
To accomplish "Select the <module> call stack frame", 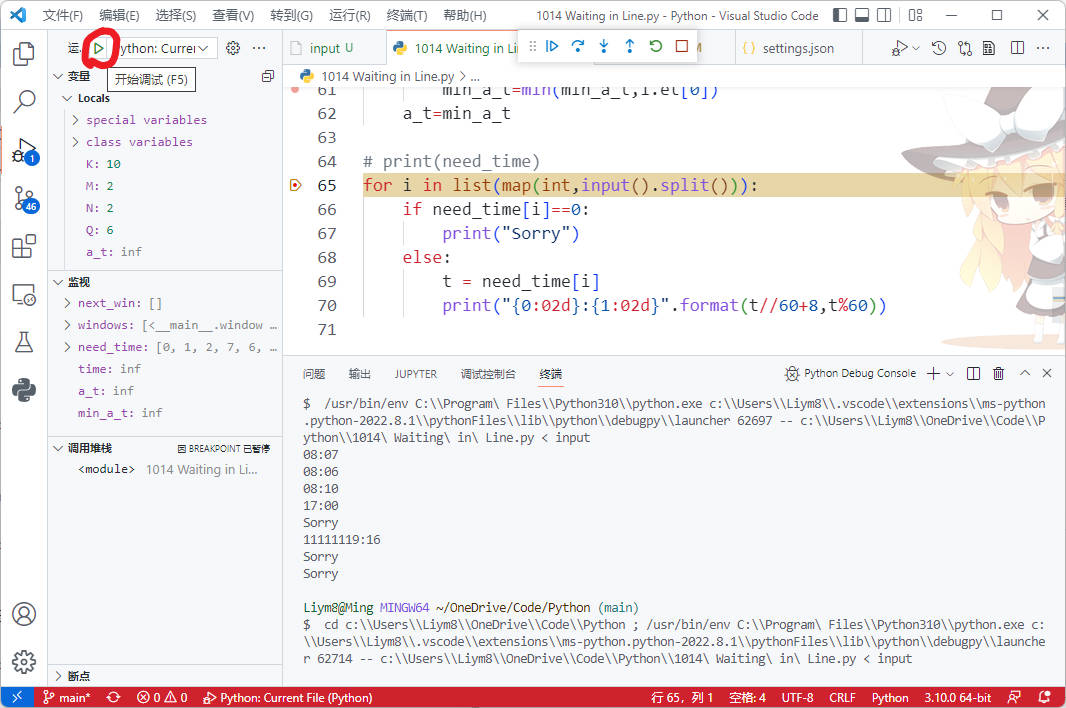I will point(106,469).
